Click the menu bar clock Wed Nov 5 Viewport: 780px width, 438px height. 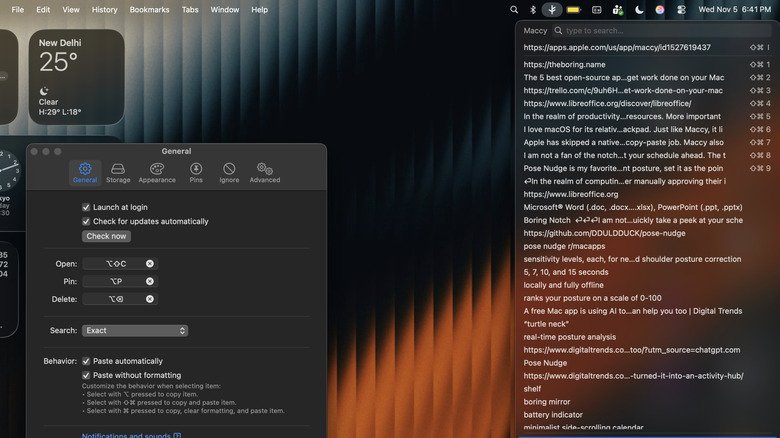pos(734,9)
